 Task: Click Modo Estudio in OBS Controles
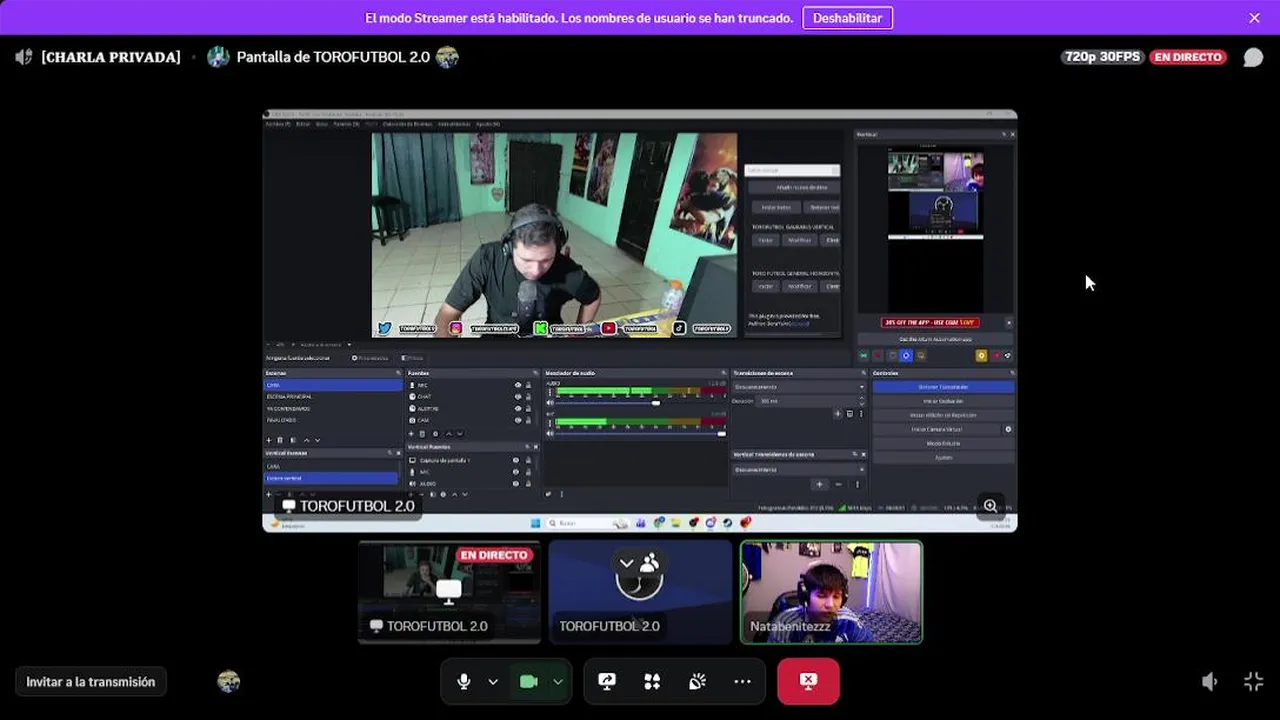click(943, 443)
